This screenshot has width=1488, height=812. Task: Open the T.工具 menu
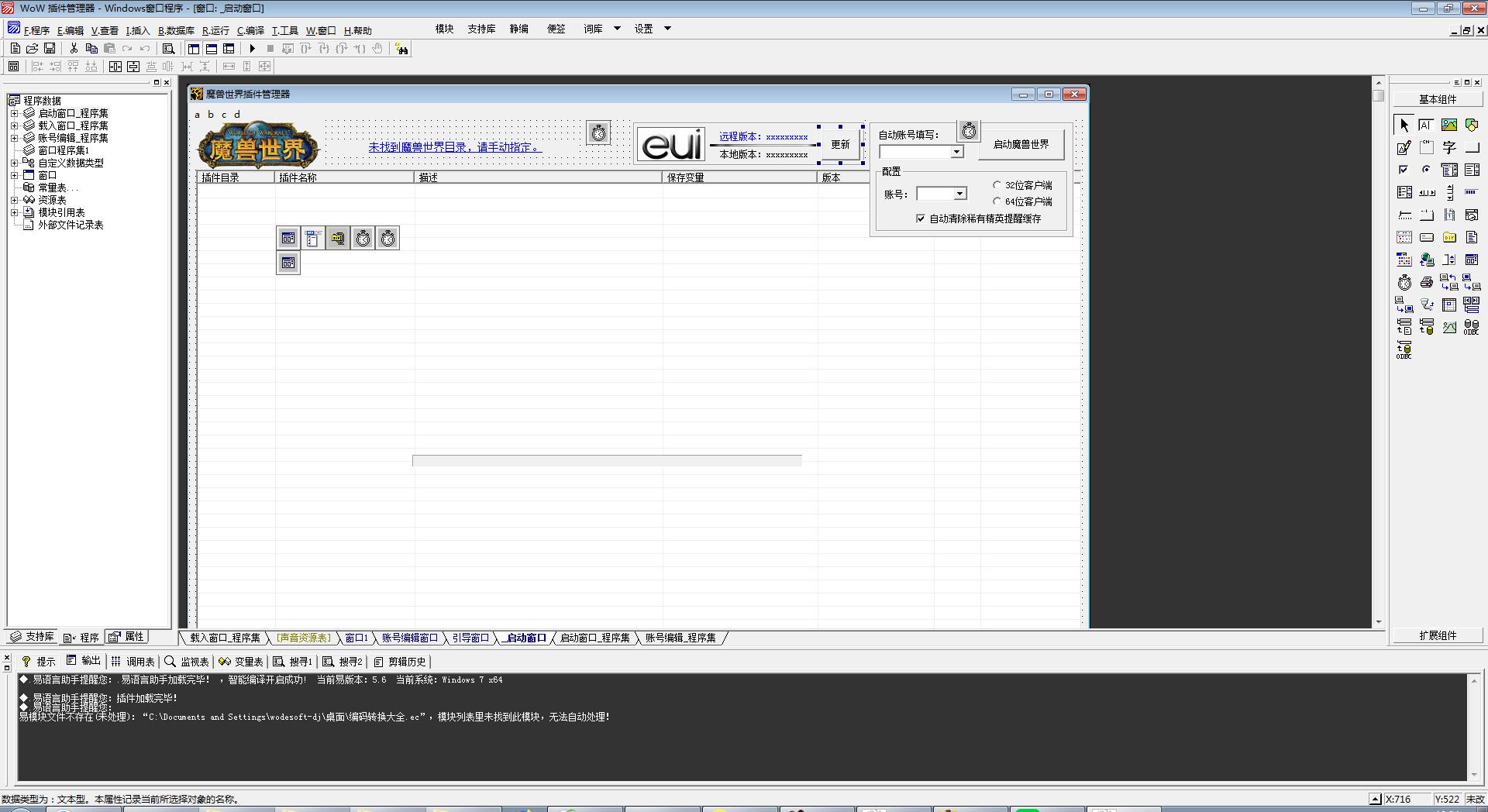[284, 31]
